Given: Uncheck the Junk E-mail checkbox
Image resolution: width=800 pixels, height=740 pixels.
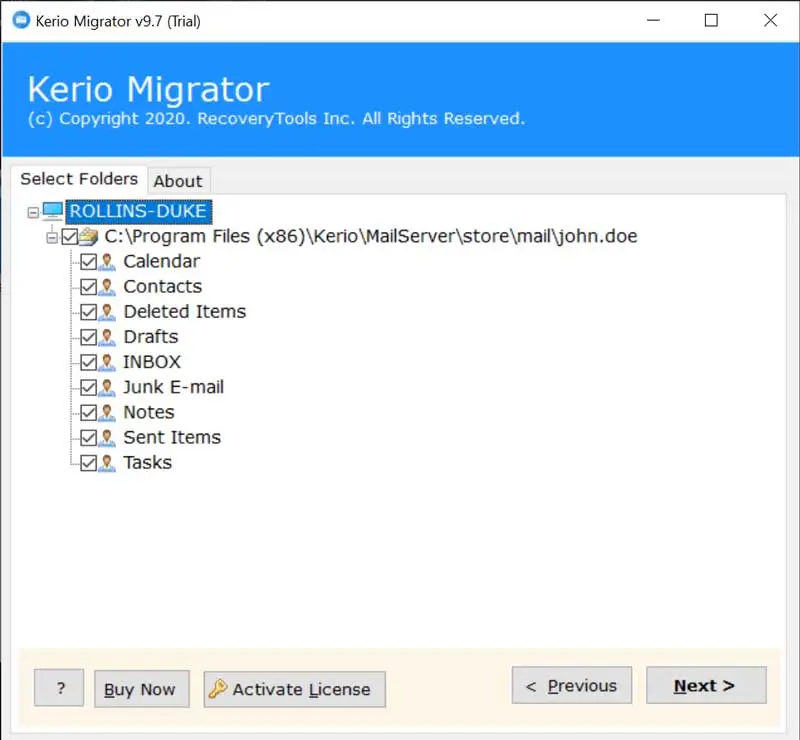Looking at the screenshot, I should [x=89, y=387].
